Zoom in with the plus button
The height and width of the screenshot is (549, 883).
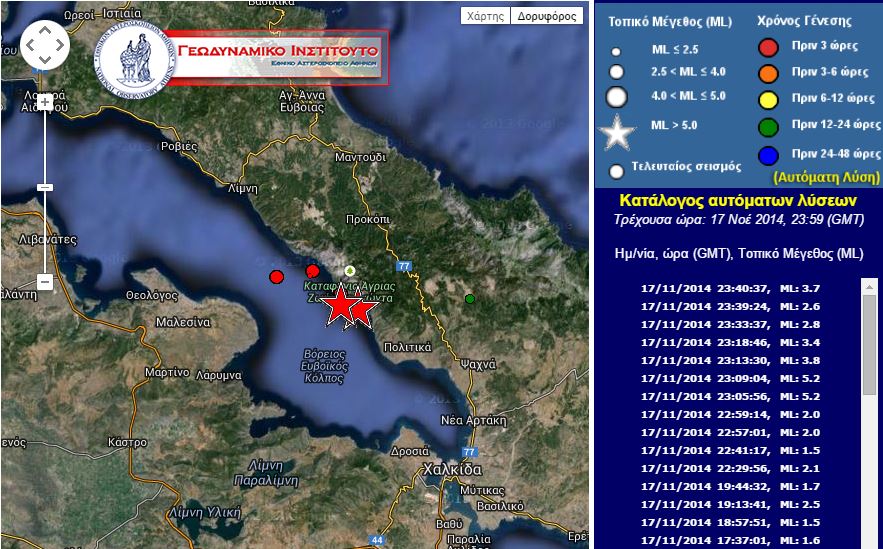tap(45, 101)
